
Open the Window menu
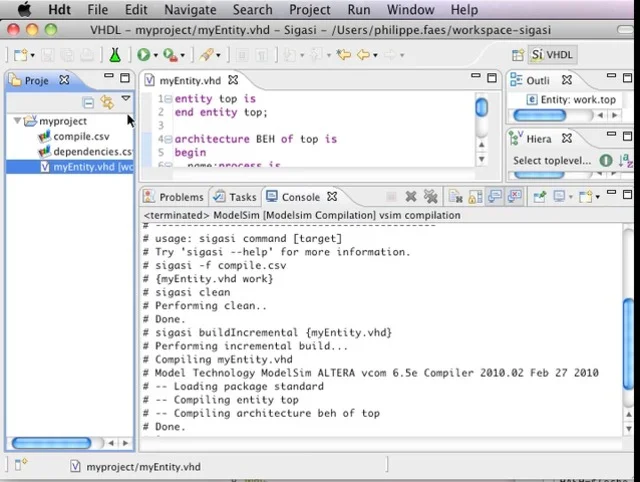click(410, 9)
